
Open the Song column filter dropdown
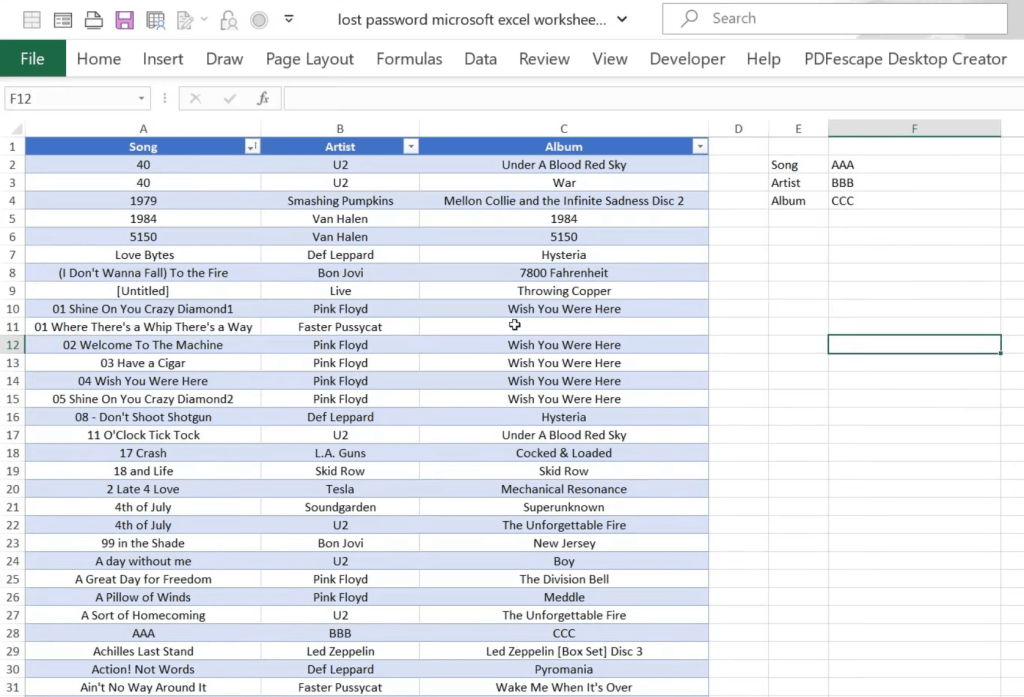251,146
